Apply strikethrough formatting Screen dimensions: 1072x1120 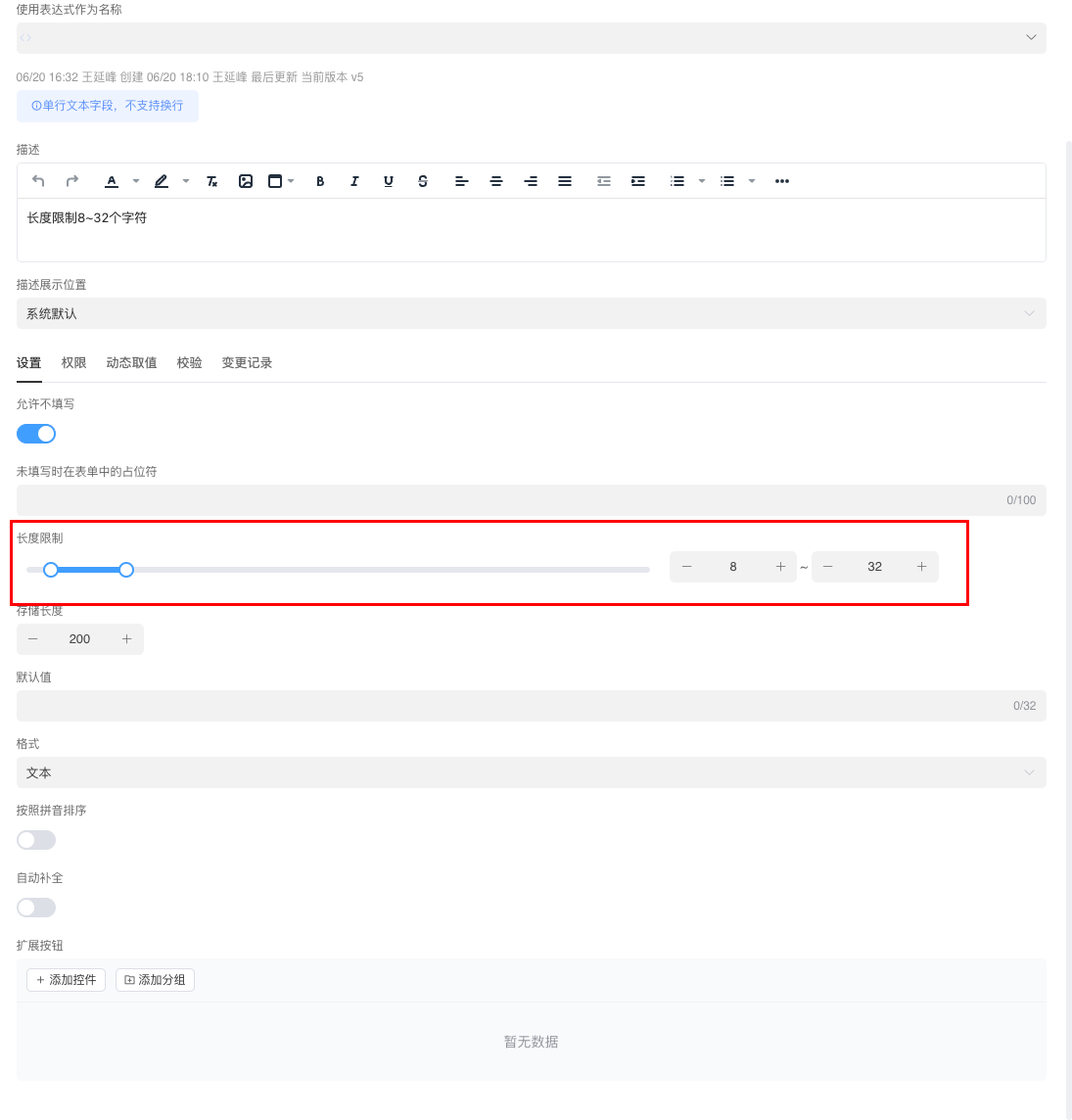pyautogui.click(x=423, y=181)
